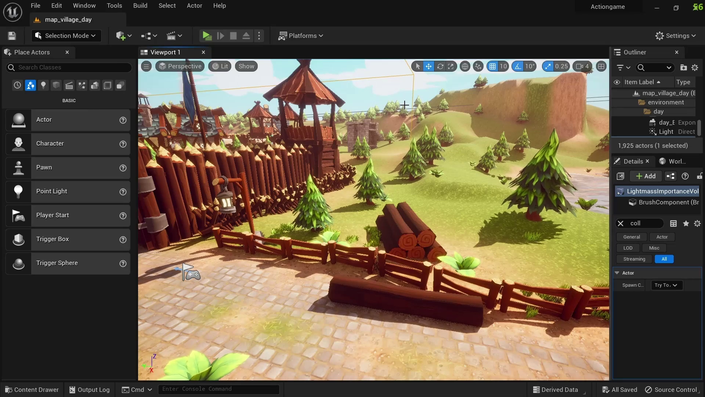Activate the Scale transform tool
Viewport: 705px width, 397px height.
451,66
